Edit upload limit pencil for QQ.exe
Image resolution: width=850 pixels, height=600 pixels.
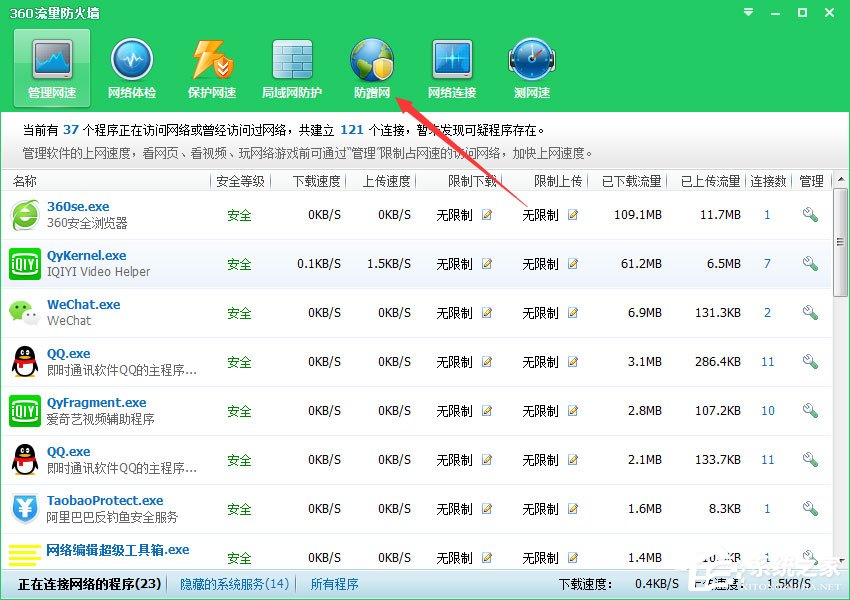tap(572, 361)
